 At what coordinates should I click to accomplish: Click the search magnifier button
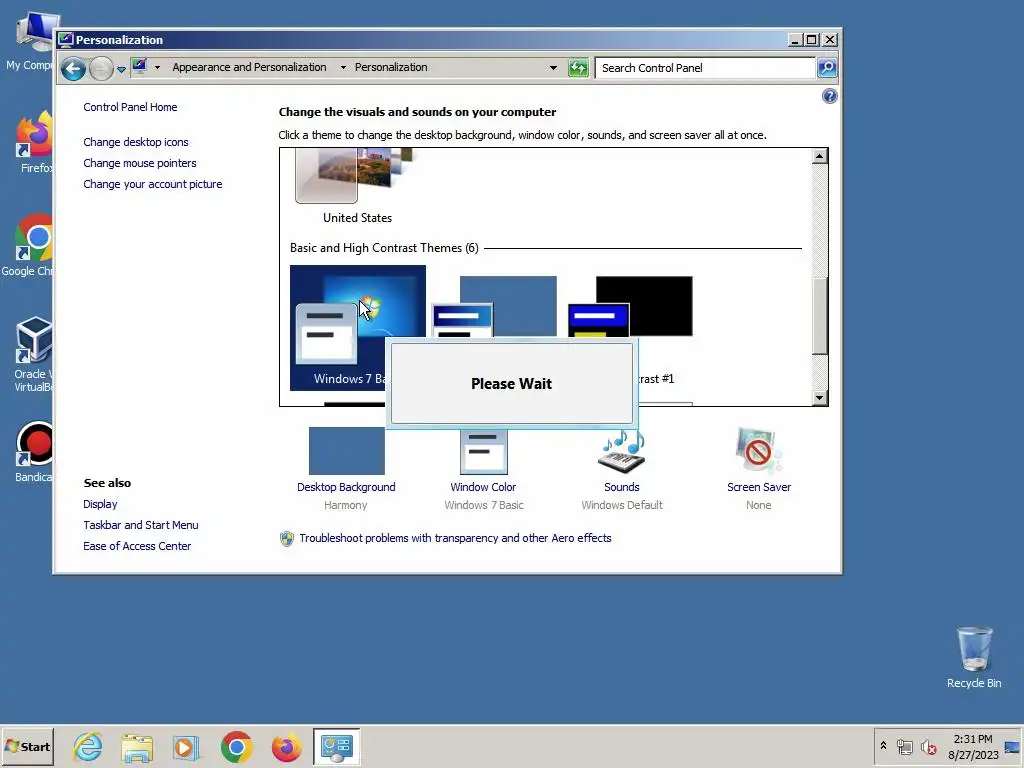[827, 67]
